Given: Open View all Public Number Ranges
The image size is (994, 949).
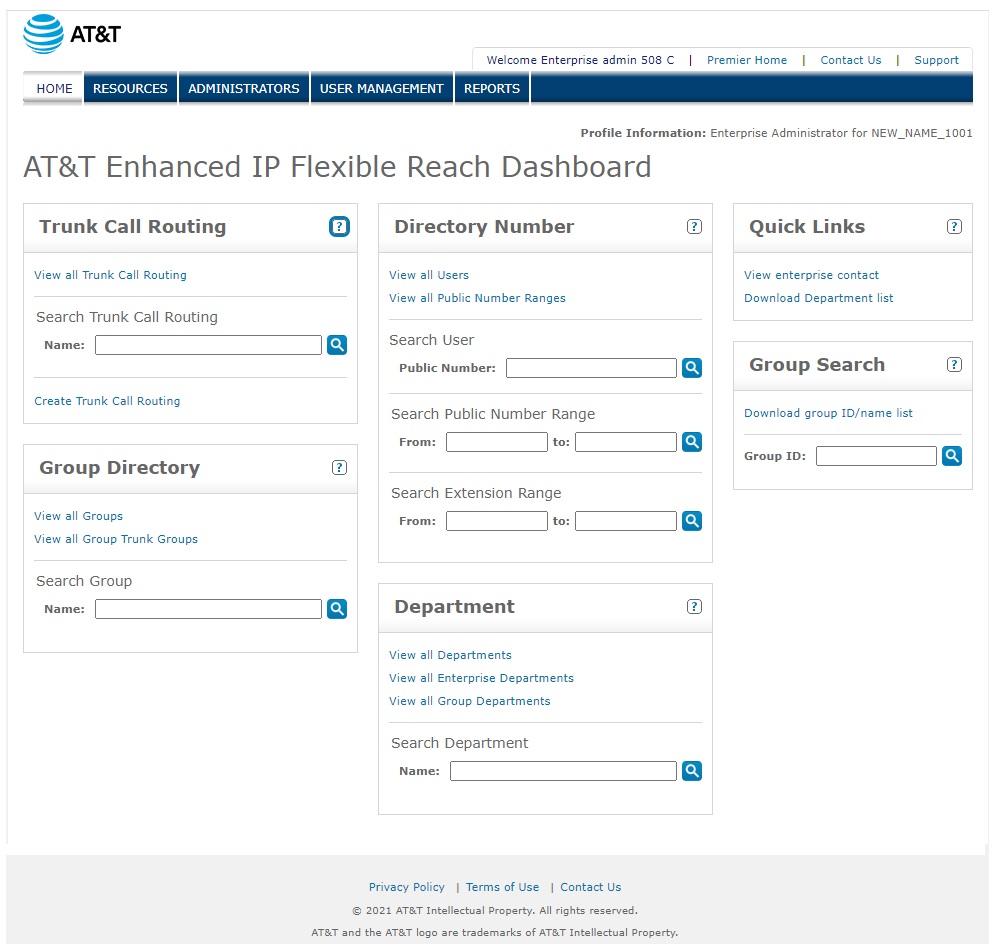Looking at the screenshot, I should point(477,298).
